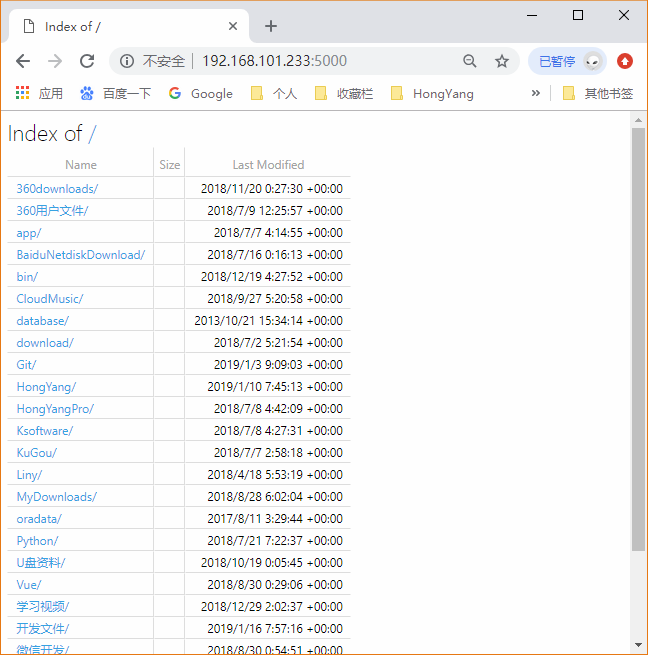648x655 pixels.
Task: Open the KuGou/ directory
Action: click(37, 453)
